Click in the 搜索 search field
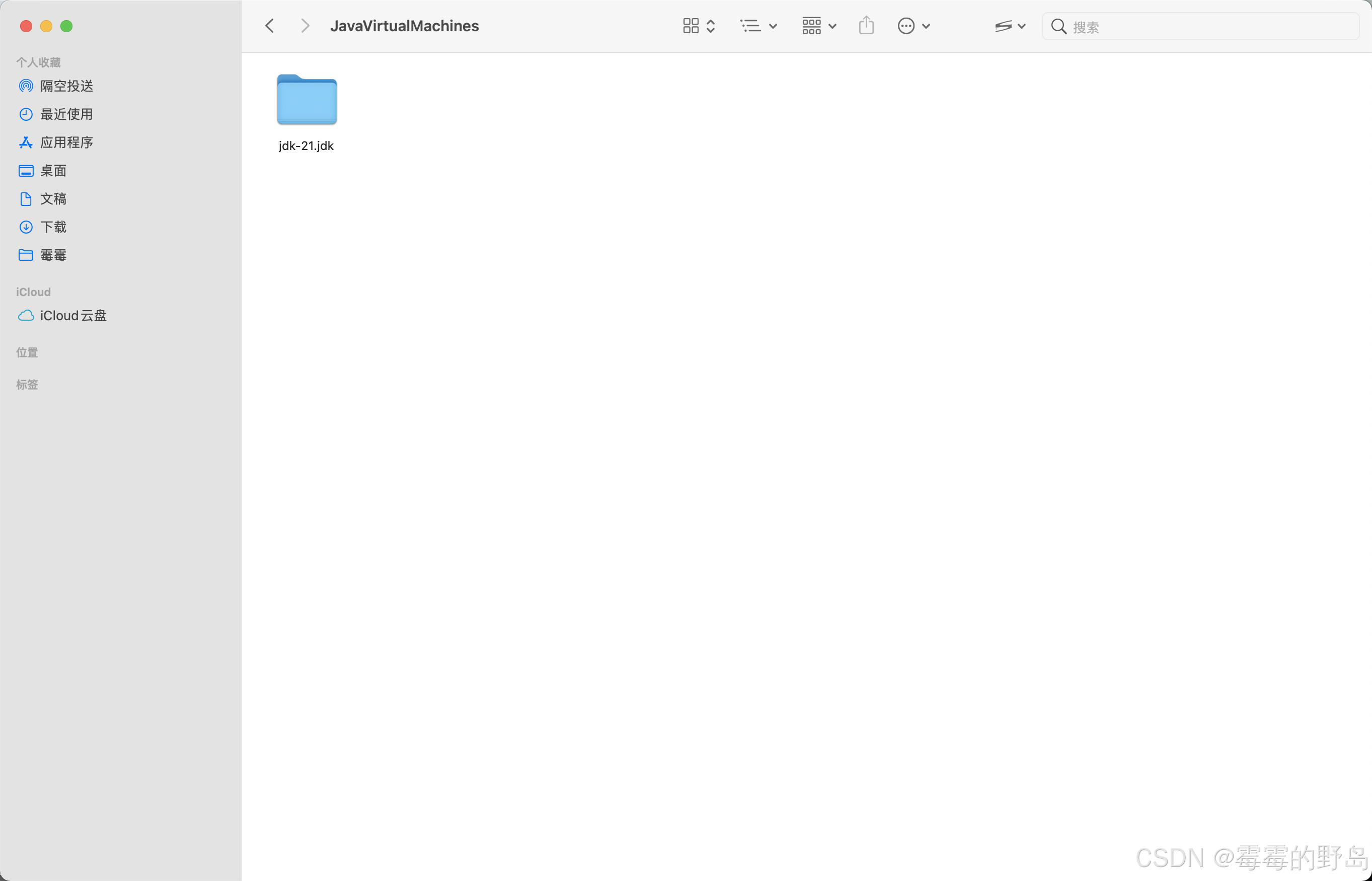The image size is (1372, 881). [1201, 27]
